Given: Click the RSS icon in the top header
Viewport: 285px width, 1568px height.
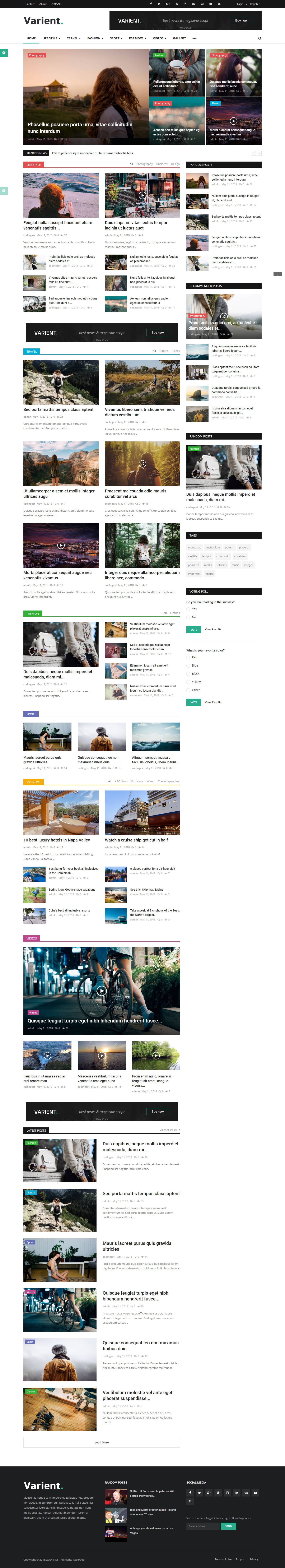Looking at the screenshot, I should click(219, 4).
